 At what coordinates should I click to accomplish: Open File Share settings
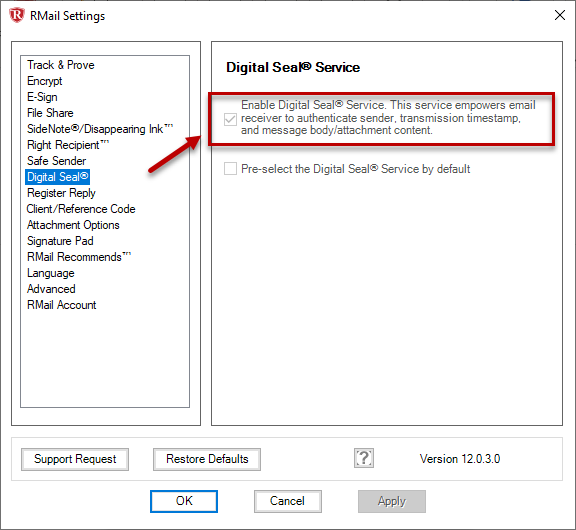pos(50,113)
